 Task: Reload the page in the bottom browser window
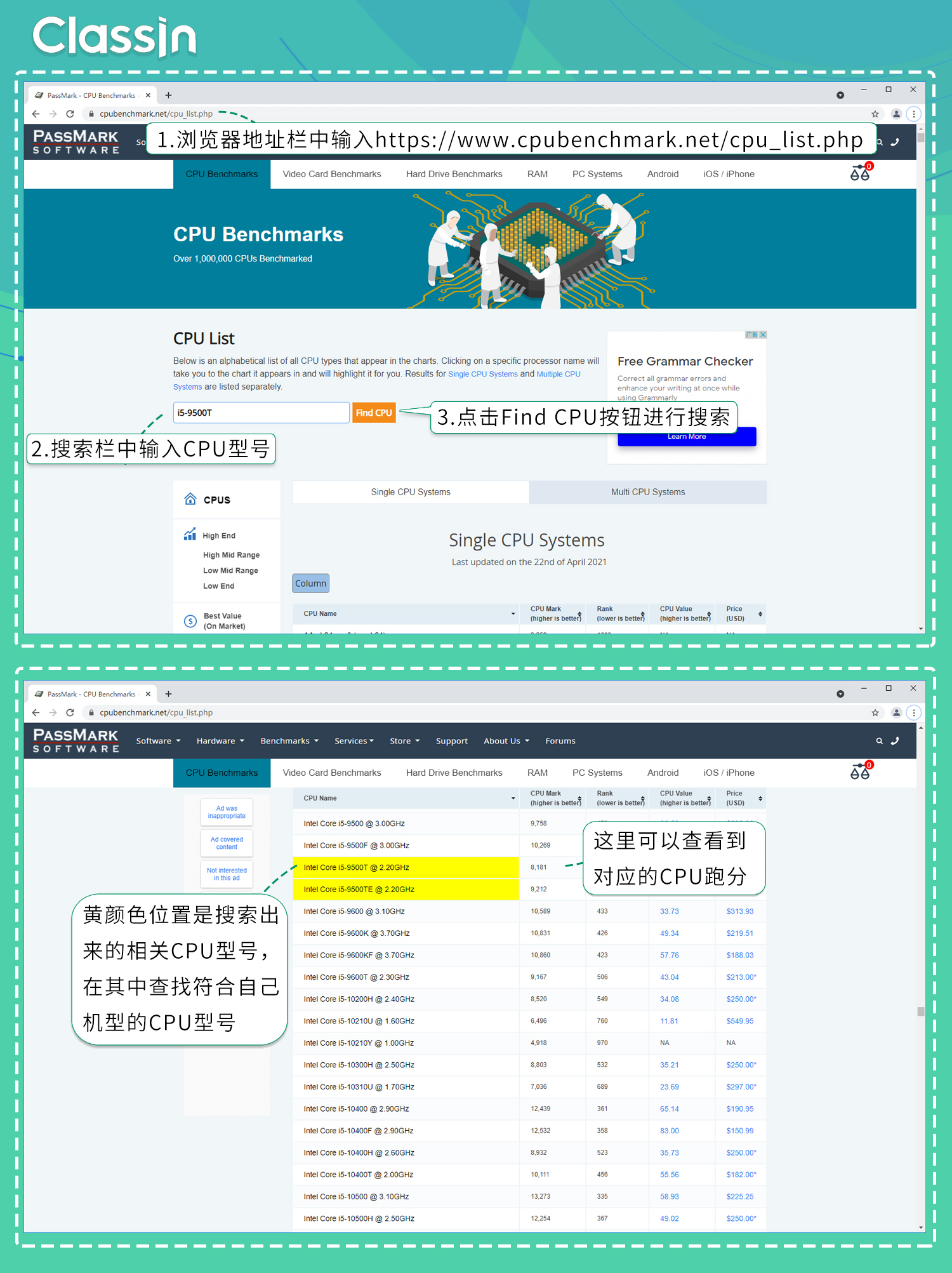(70, 713)
